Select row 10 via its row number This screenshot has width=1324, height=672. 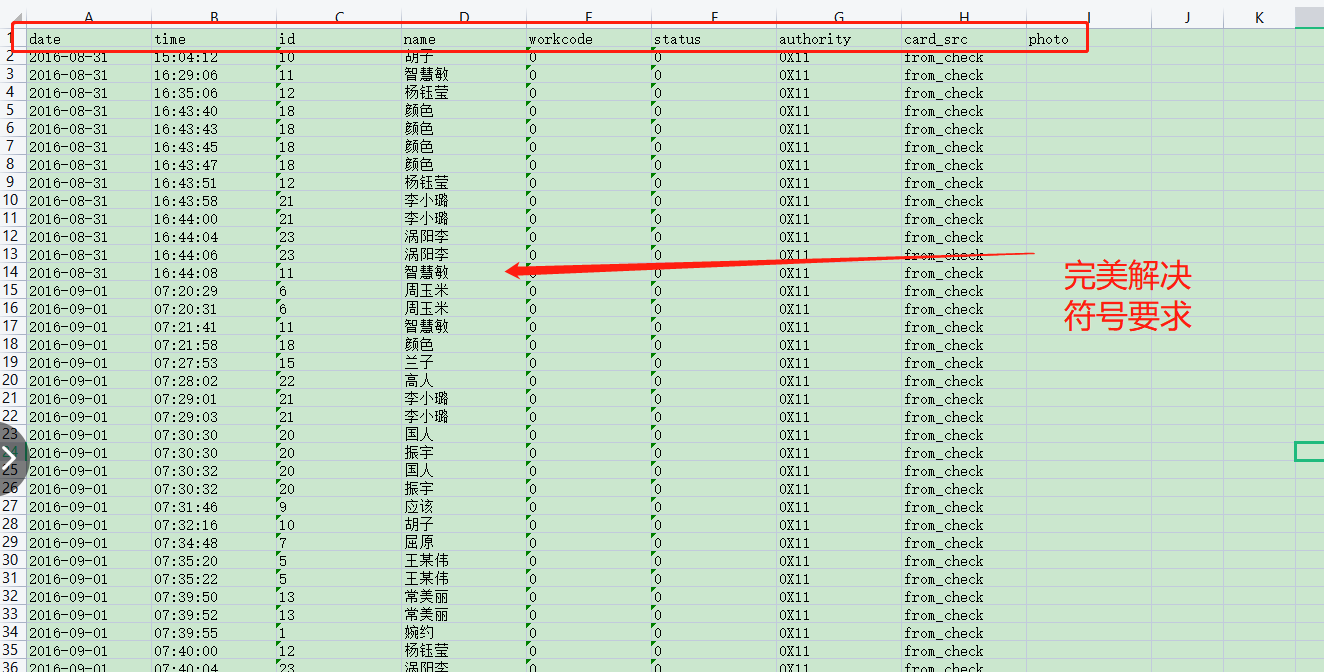pyautogui.click(x=12, y=201)
